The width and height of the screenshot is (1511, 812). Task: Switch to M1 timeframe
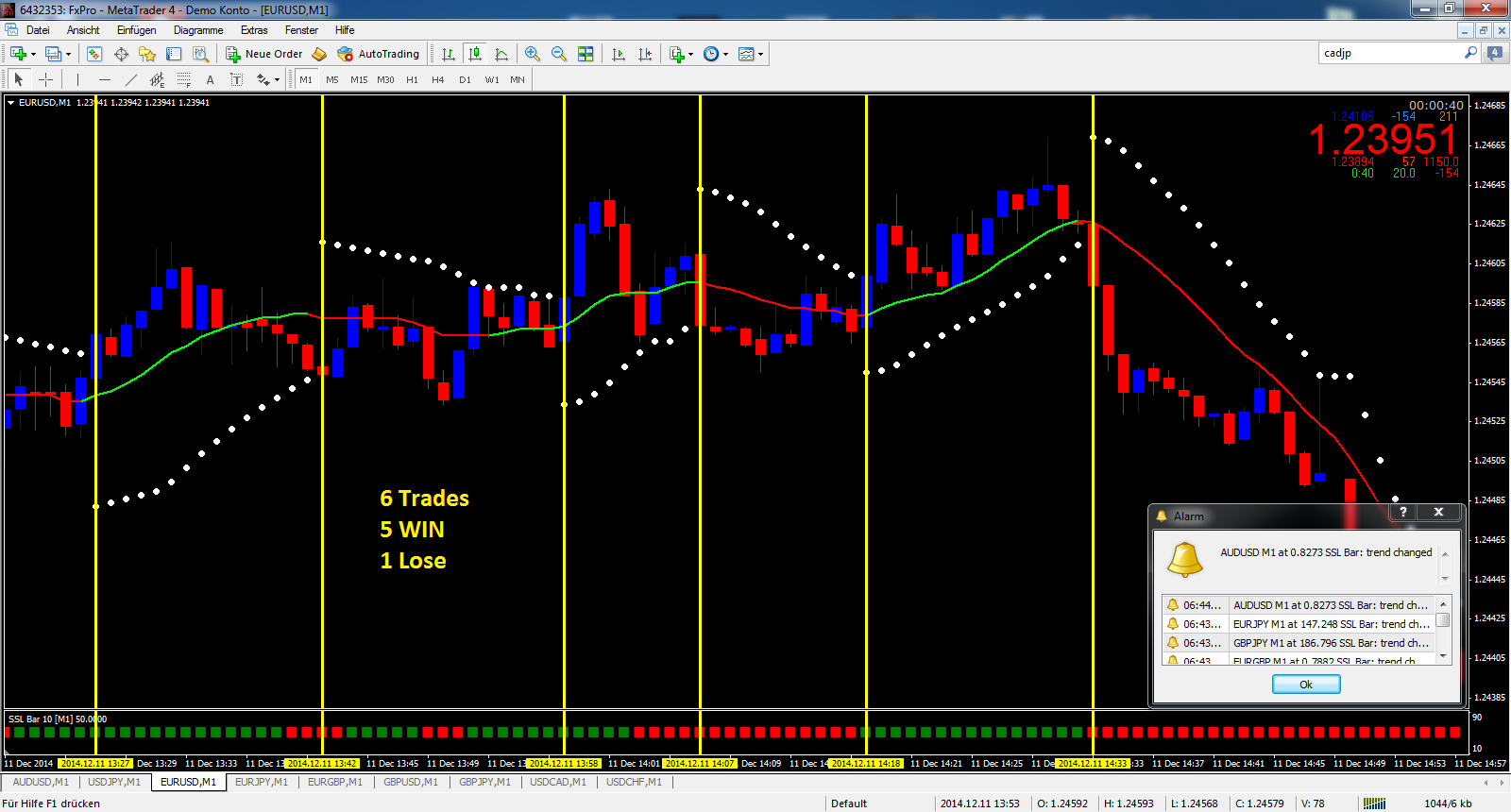click(x=306, y=79)
